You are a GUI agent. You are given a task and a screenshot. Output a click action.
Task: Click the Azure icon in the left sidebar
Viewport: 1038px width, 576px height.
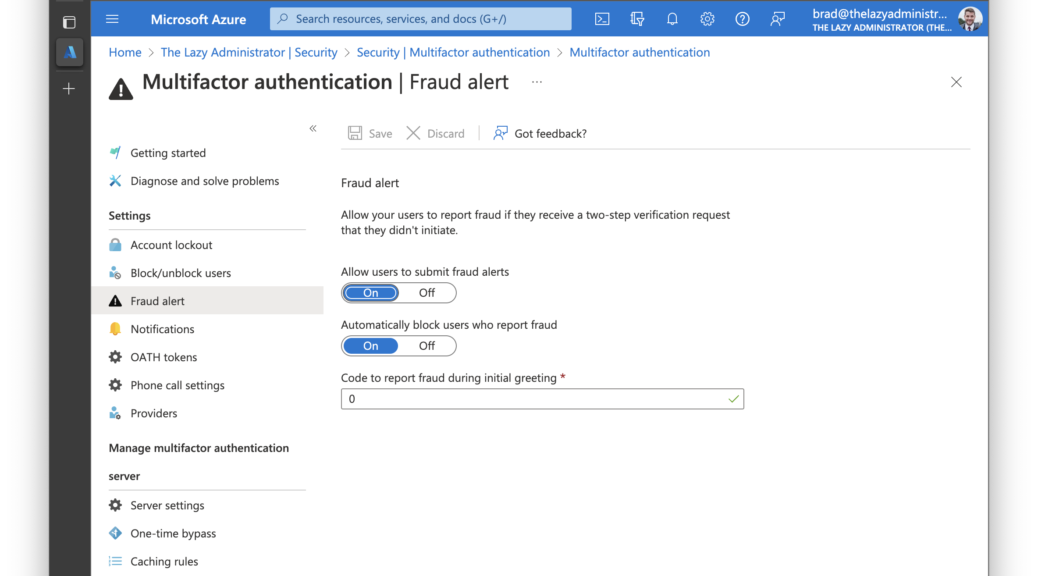point(70,52)
